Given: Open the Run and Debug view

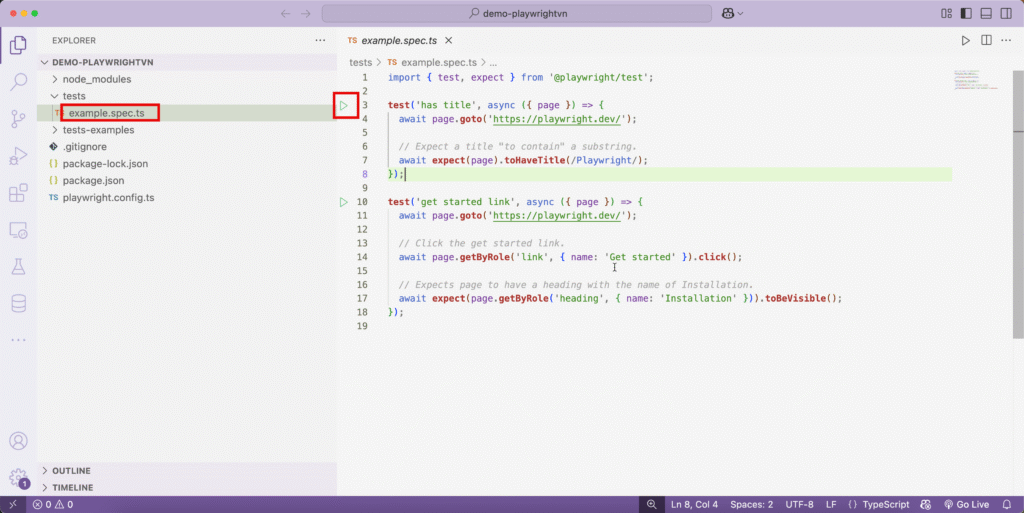Looking at the screenshot, I should pyautogui.click(x=18, y=156).
